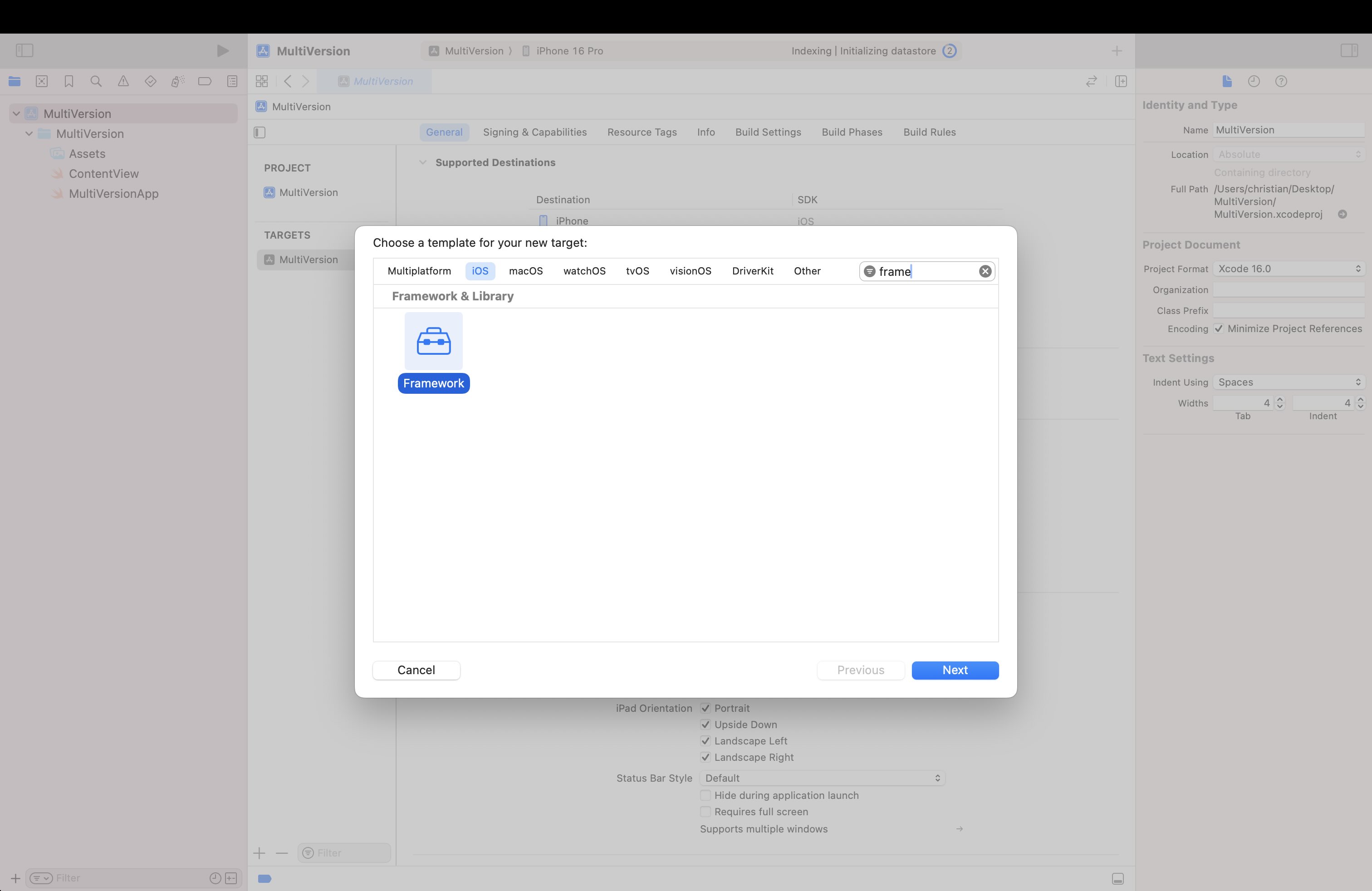Show the Project navigator folder icon

(x=15, y=81)
